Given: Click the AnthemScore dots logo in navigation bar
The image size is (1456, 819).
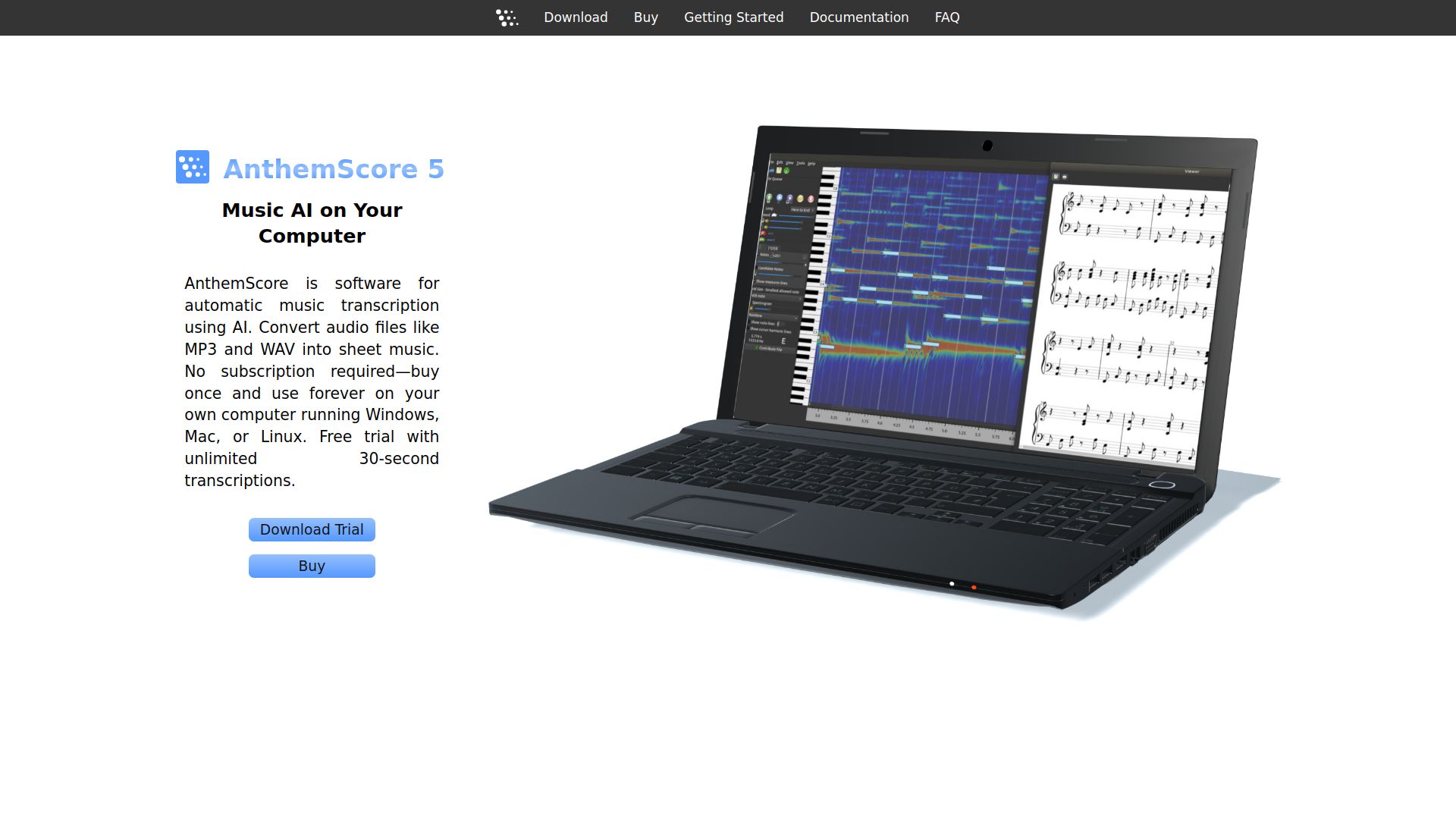Looking at the screenshot, I should point(507,17).
